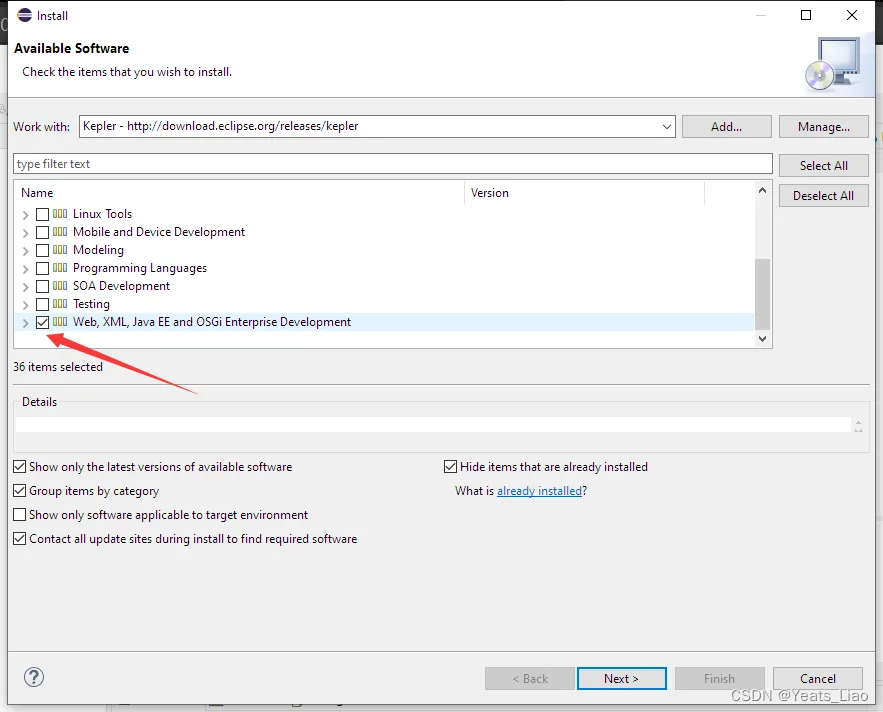883x712 pixels.
Task: Click the Modeling category icon
Action: tap(60, 250)
